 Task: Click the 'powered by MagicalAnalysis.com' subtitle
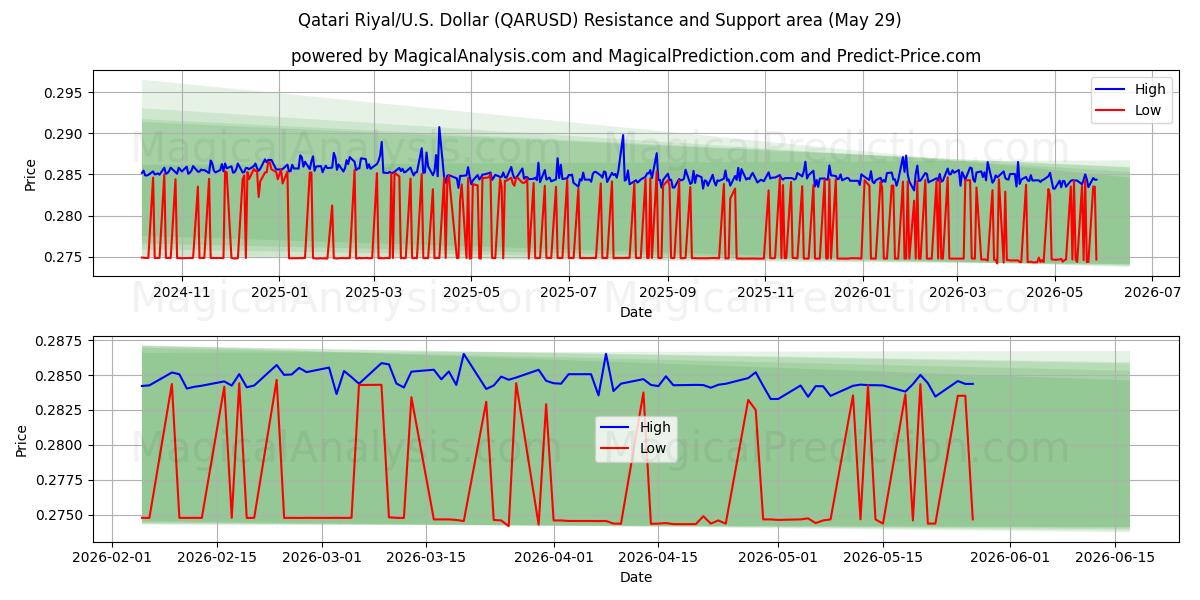click(x=636, y=56)
